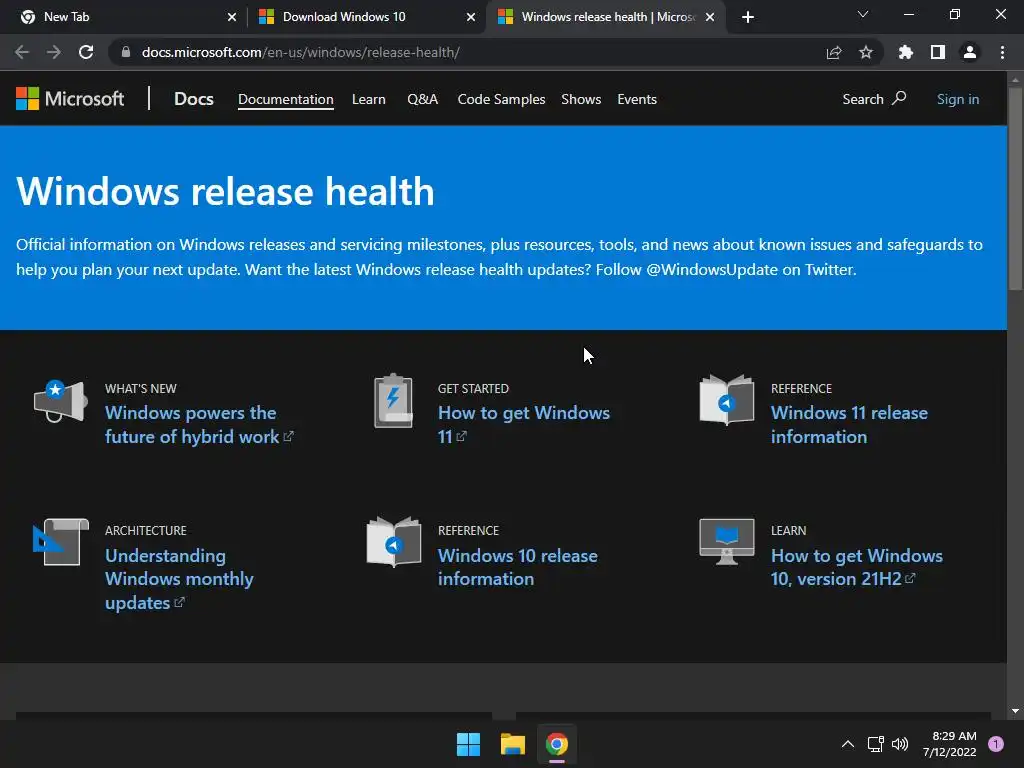Image resolution: width=1024 pixels, height=768 pixels.
Task: Open Windows 11 release information link
Action: pyautogui.click(x=849, y=424)
